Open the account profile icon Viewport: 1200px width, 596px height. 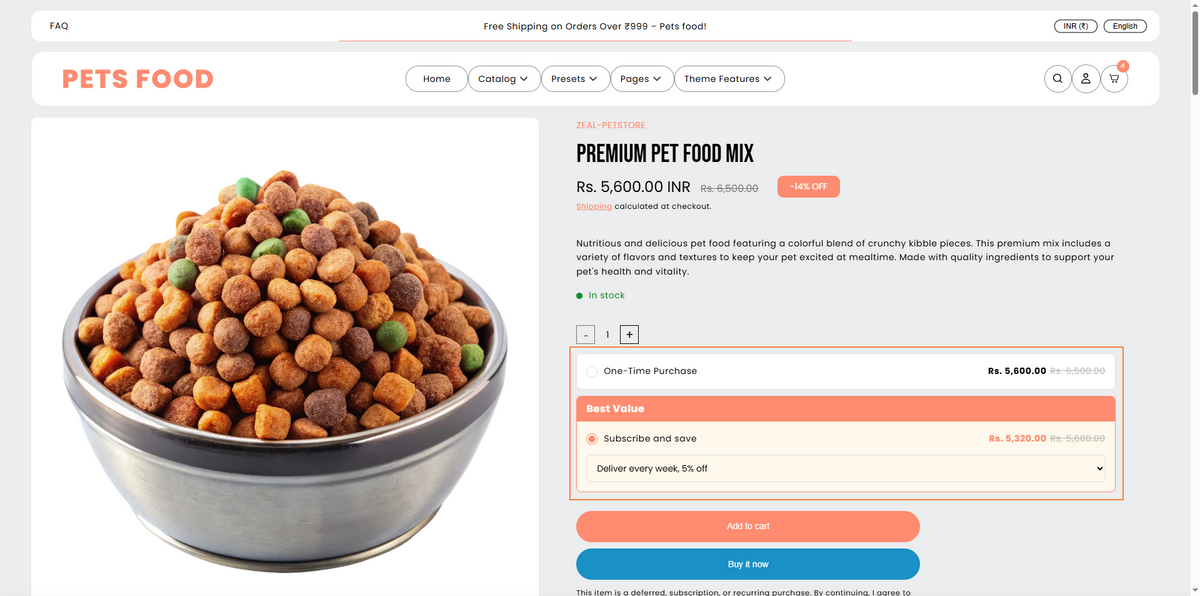coord(1086,79)
